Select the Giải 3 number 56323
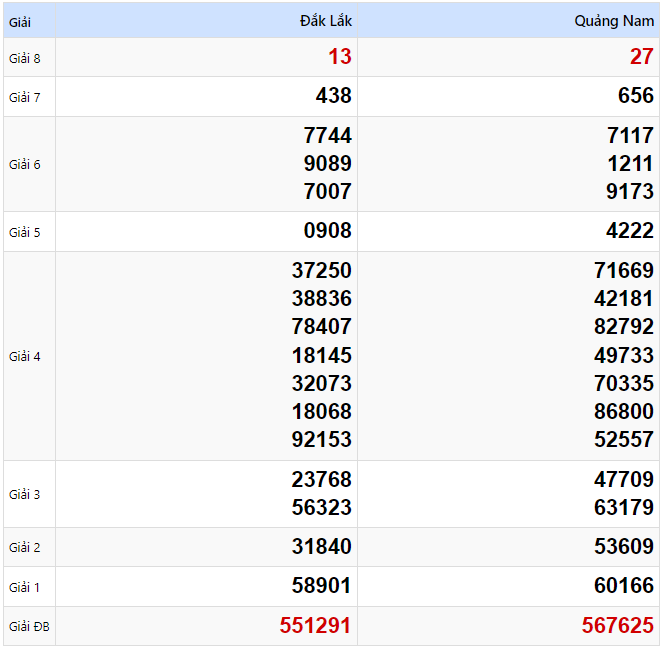662x648 pixels. 322,507
